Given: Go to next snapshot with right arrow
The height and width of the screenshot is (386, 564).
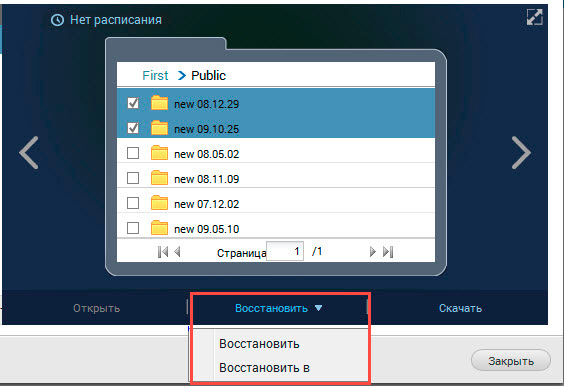Looking at the screenshot, I should [521, 153].
